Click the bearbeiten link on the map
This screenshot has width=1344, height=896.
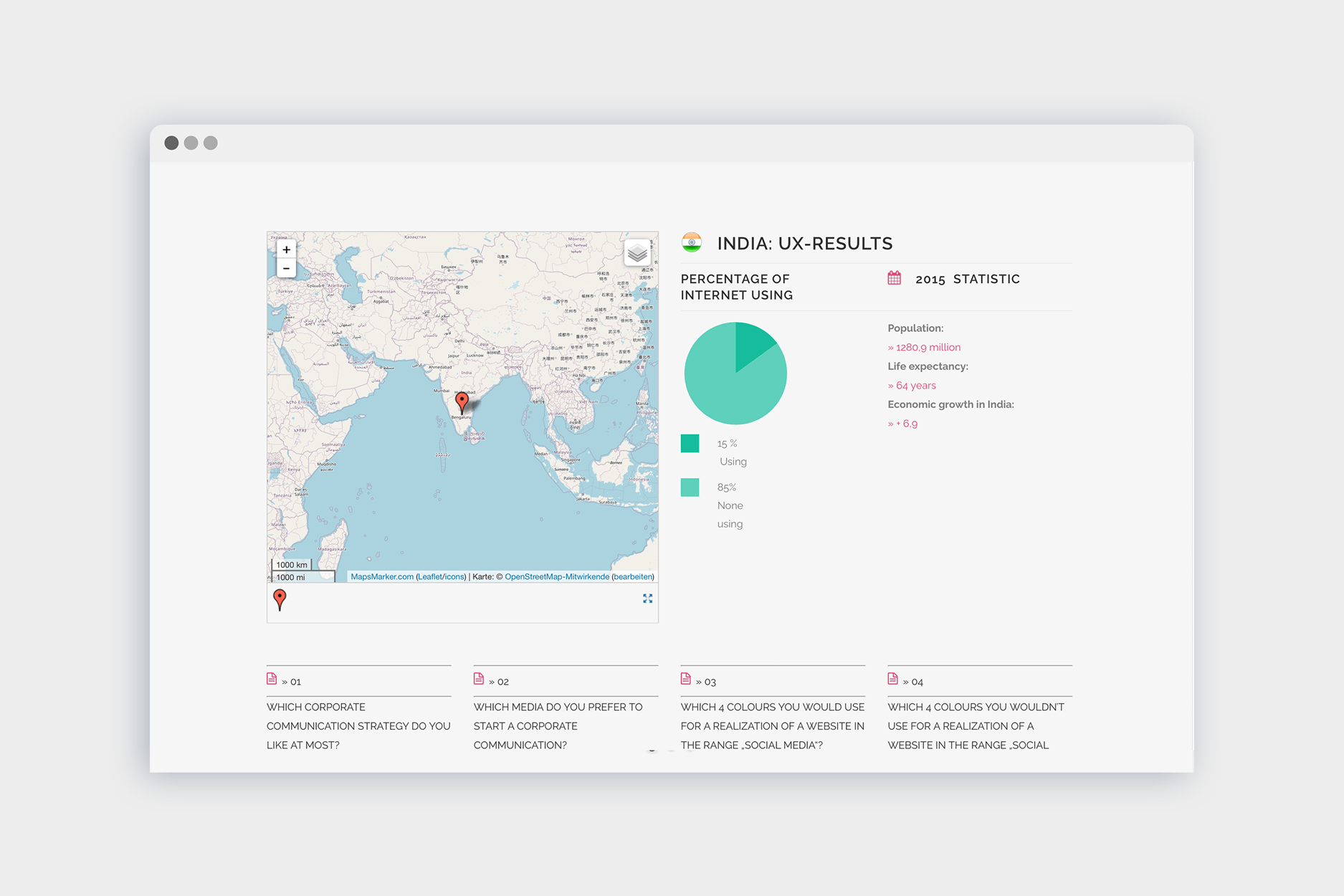633,577
